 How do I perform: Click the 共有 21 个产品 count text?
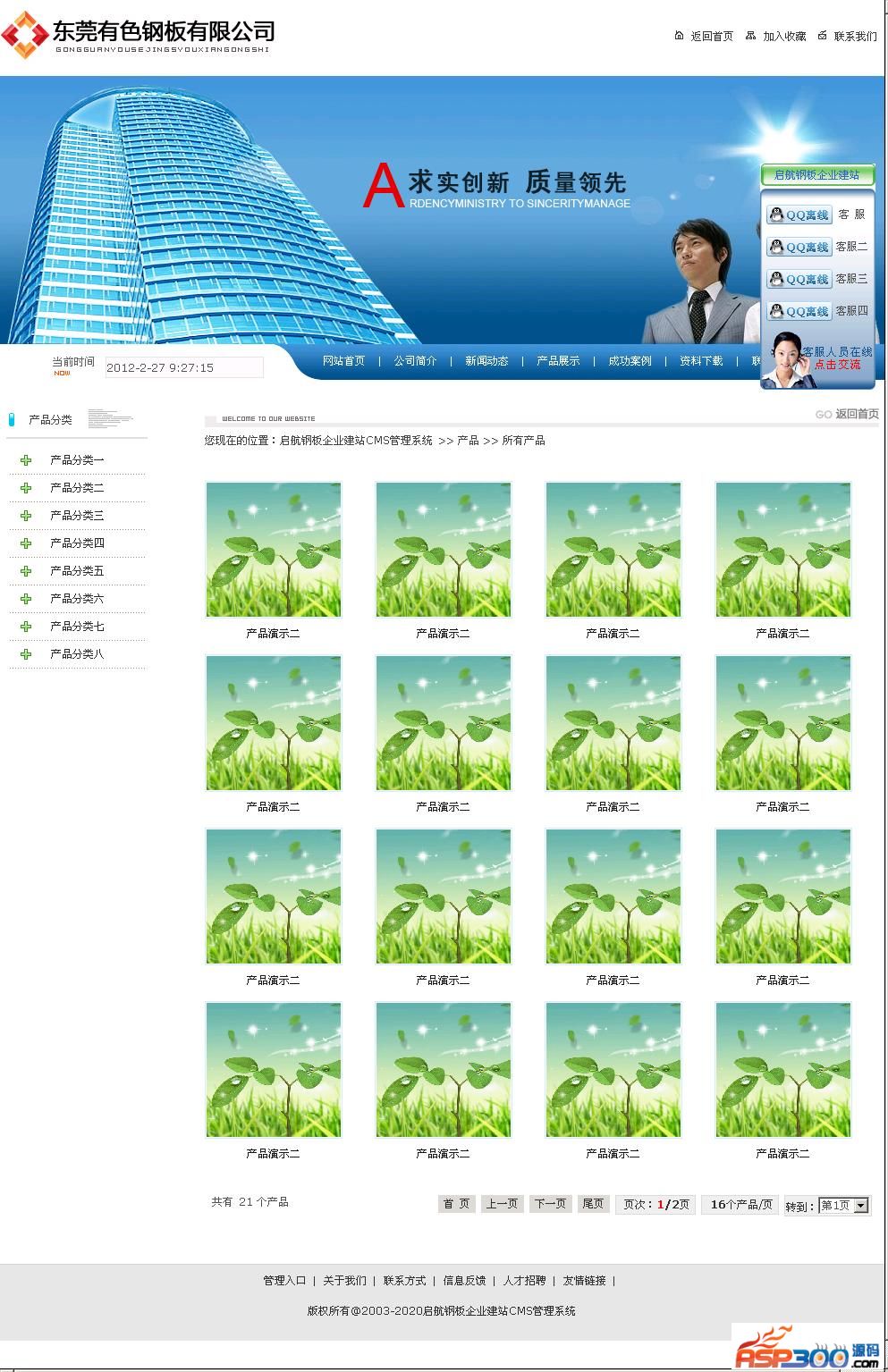[249, 1202]
